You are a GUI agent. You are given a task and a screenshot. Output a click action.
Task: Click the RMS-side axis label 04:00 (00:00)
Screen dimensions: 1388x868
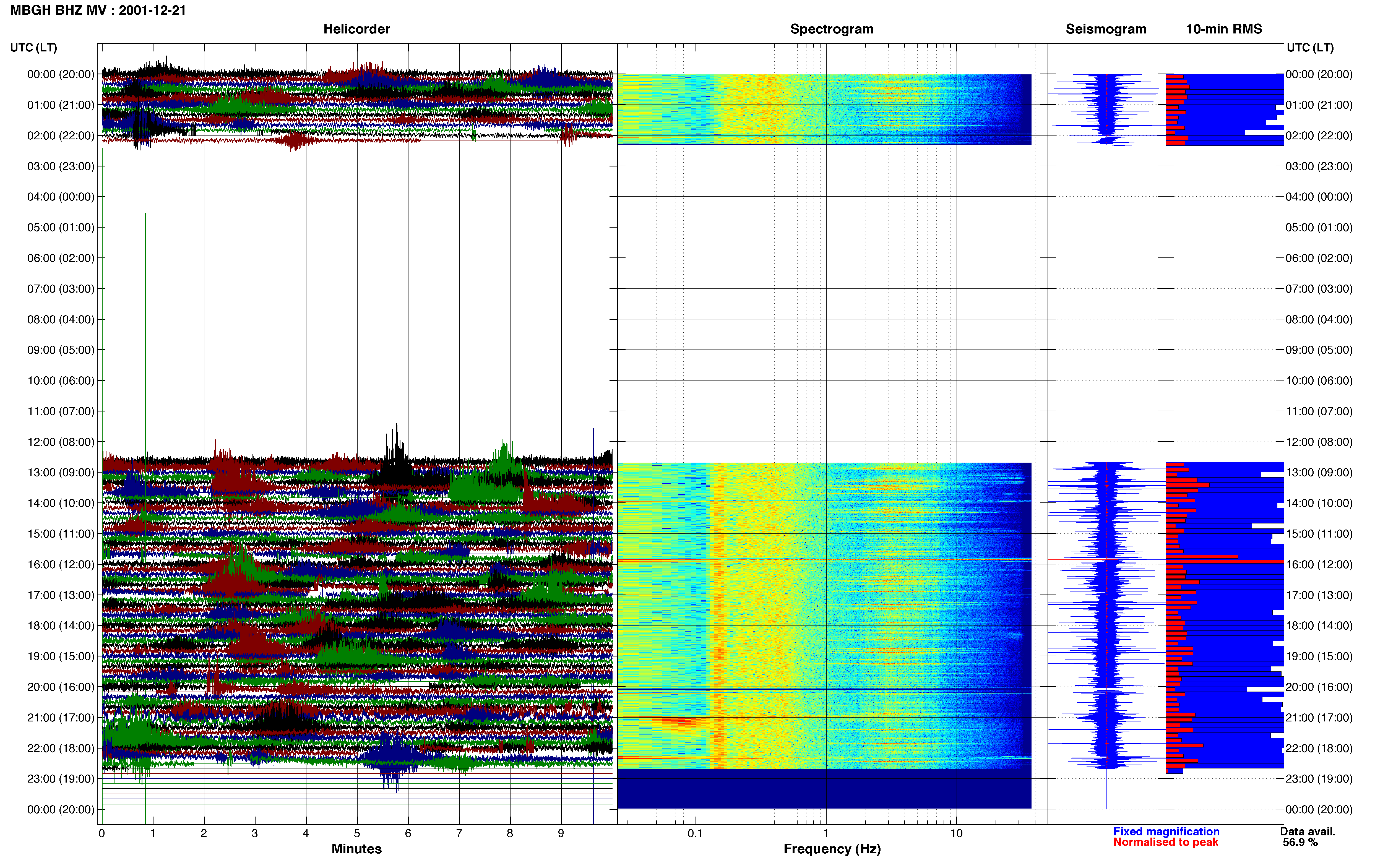click(1319, 197)
